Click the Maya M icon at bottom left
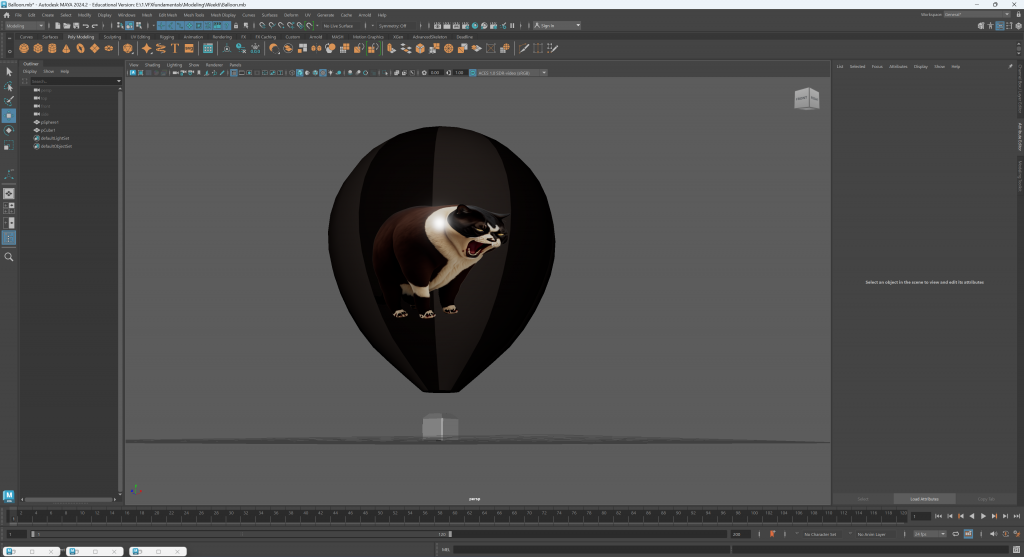This screenshot has width=1024, height=557. click(x=8, y=496)
